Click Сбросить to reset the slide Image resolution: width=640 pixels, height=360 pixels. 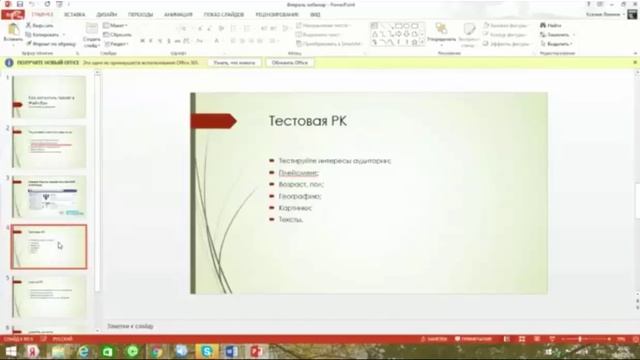[118, 35]
